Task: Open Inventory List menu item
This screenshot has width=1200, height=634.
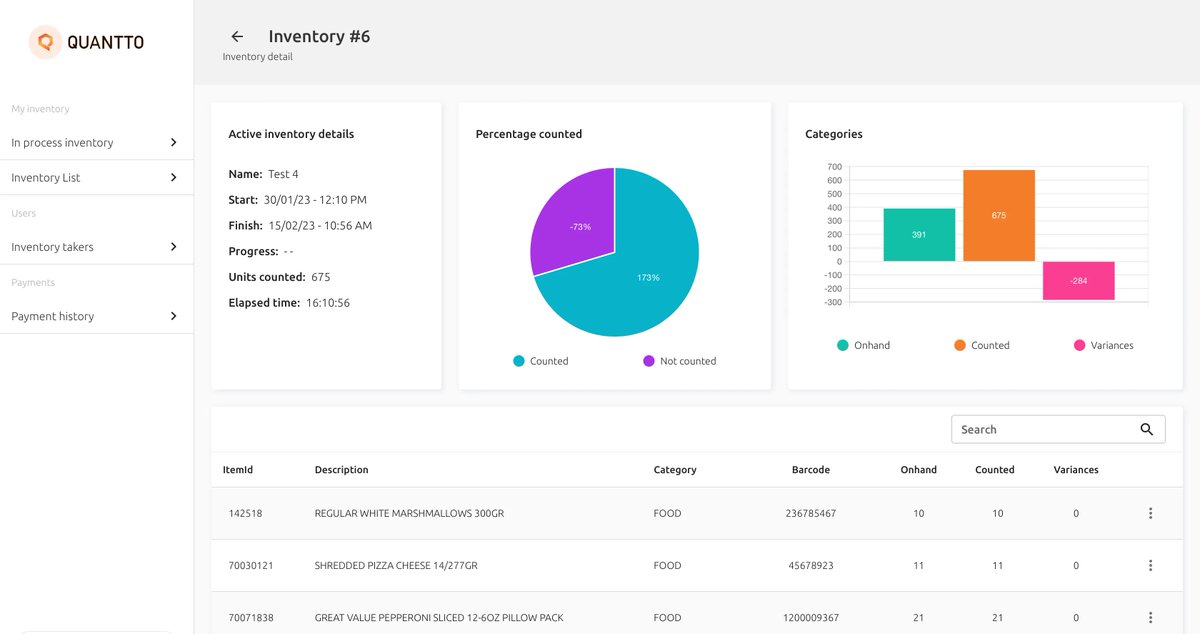Action: click(x=96, y=177)
